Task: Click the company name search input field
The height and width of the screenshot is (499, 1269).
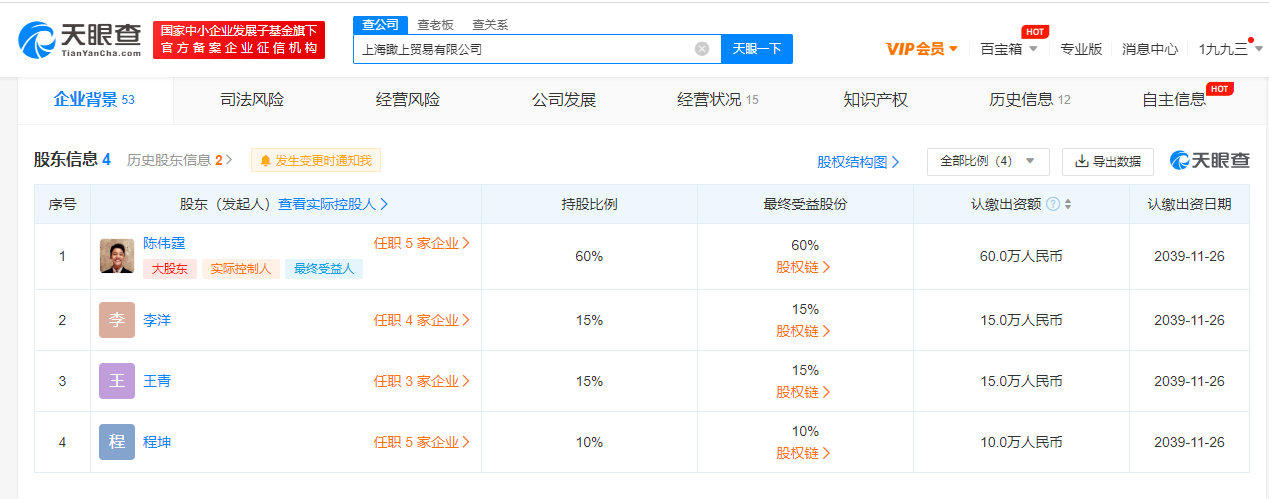Action: (520, 49)
